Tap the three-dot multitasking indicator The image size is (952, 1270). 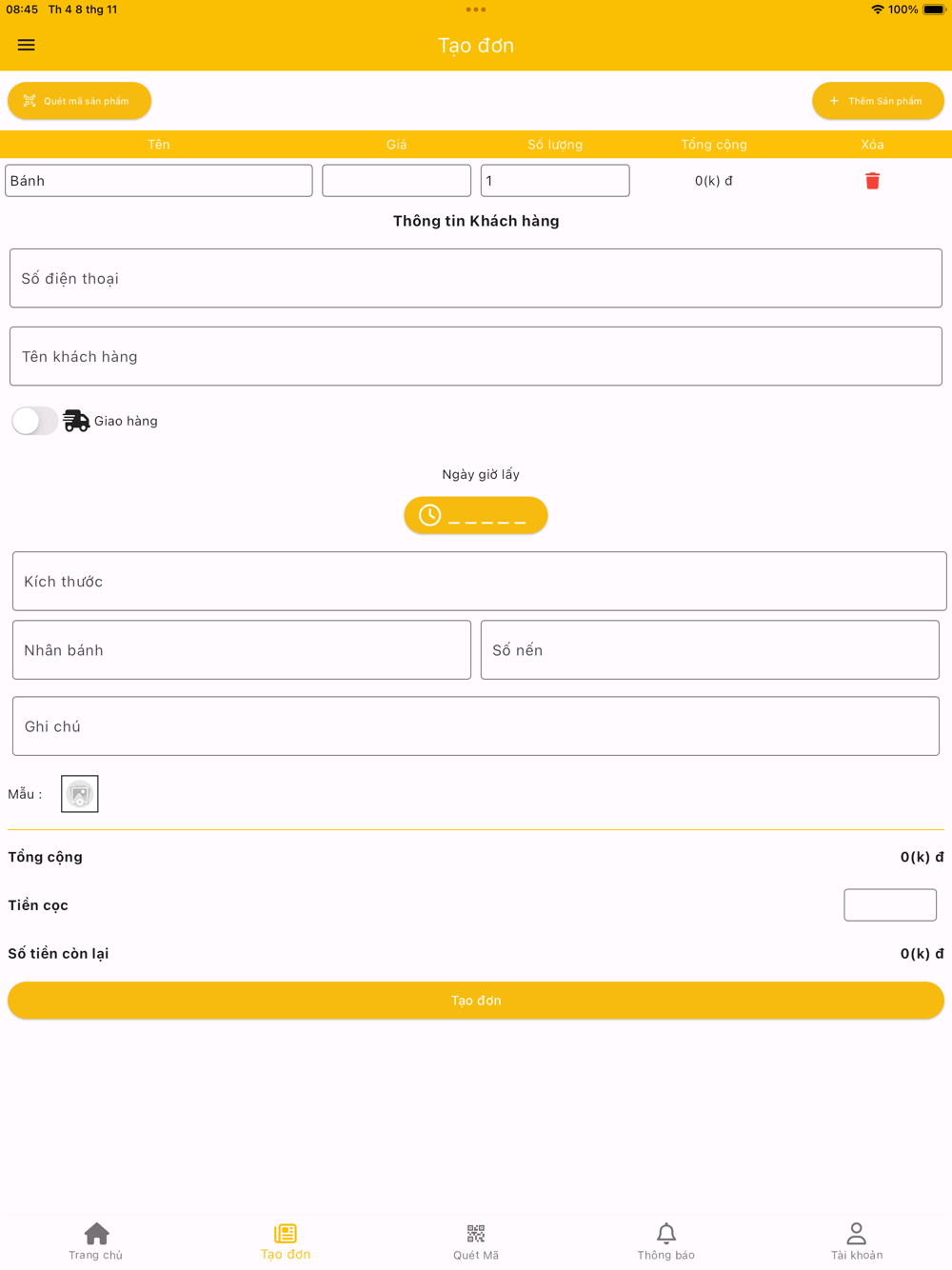click(476, 10)
